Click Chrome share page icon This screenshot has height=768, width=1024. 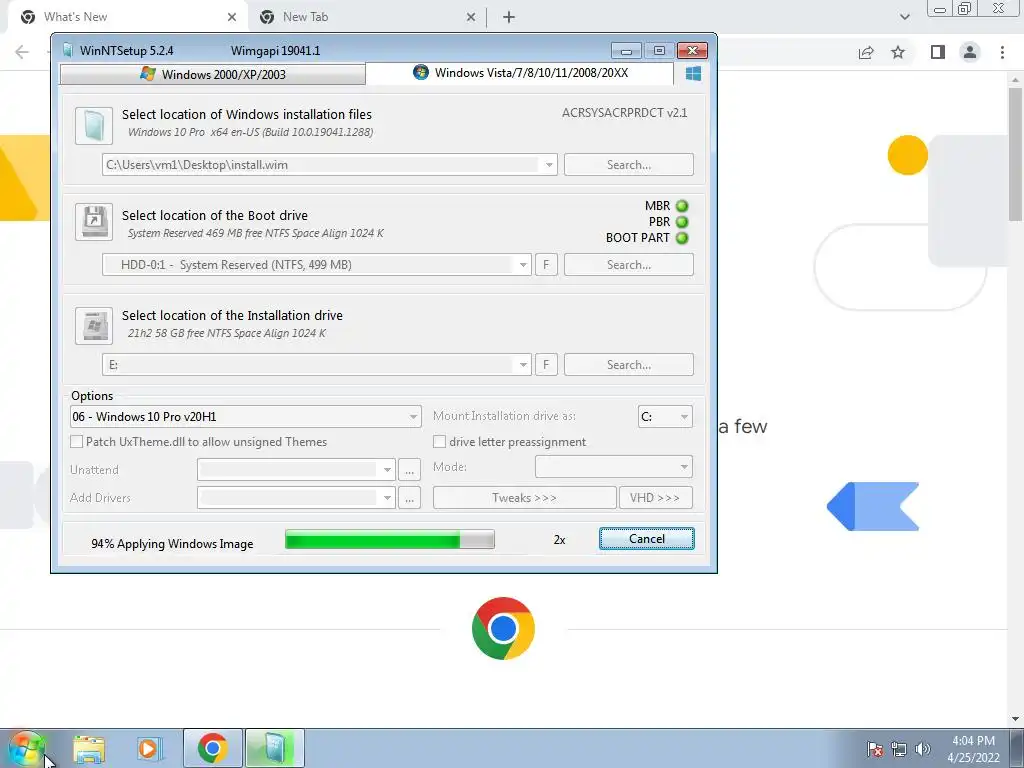[x=866, y=52]
